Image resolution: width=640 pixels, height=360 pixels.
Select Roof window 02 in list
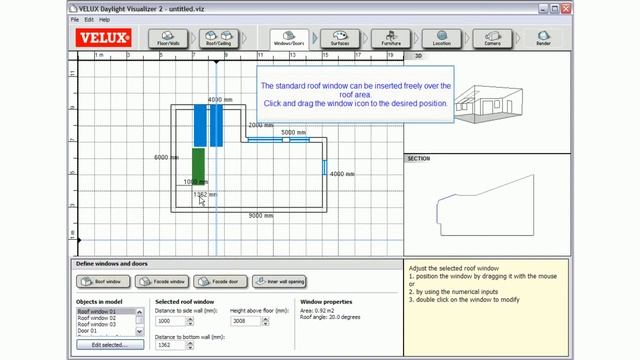tap(106, 318)
